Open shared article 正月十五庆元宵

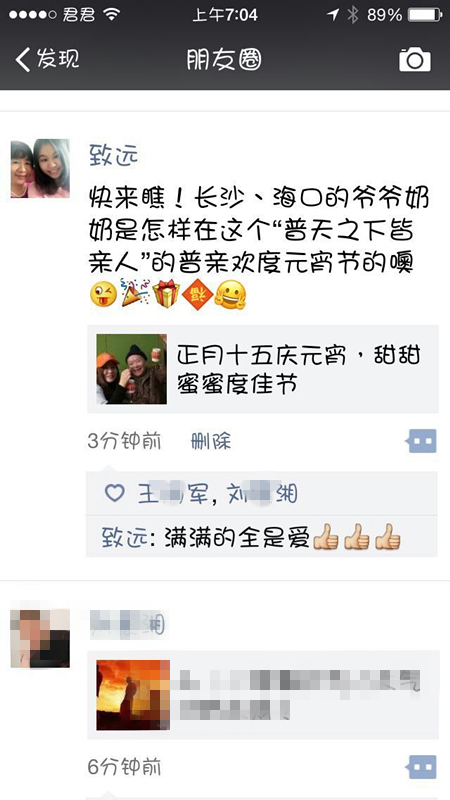[x=263, y=369]
